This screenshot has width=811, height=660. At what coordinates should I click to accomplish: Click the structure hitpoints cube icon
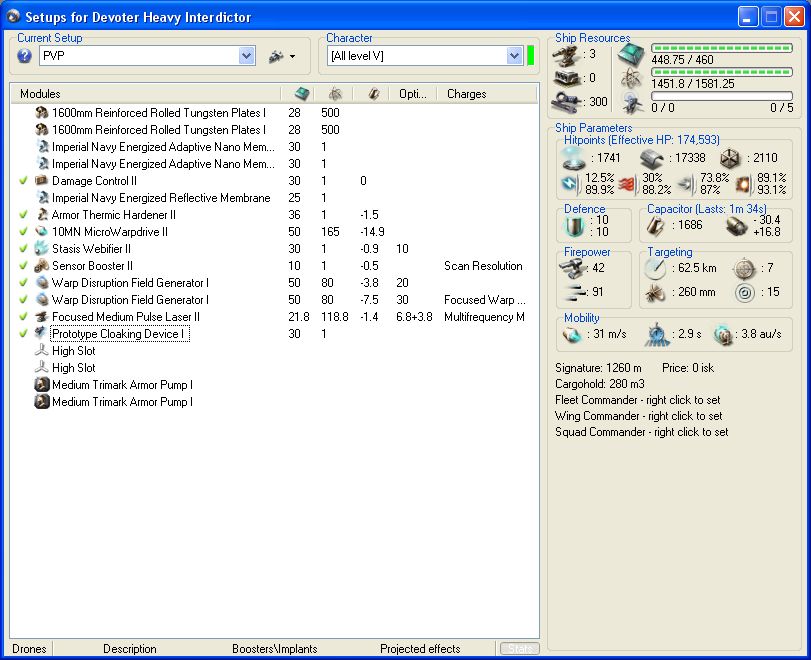(729, 158)
